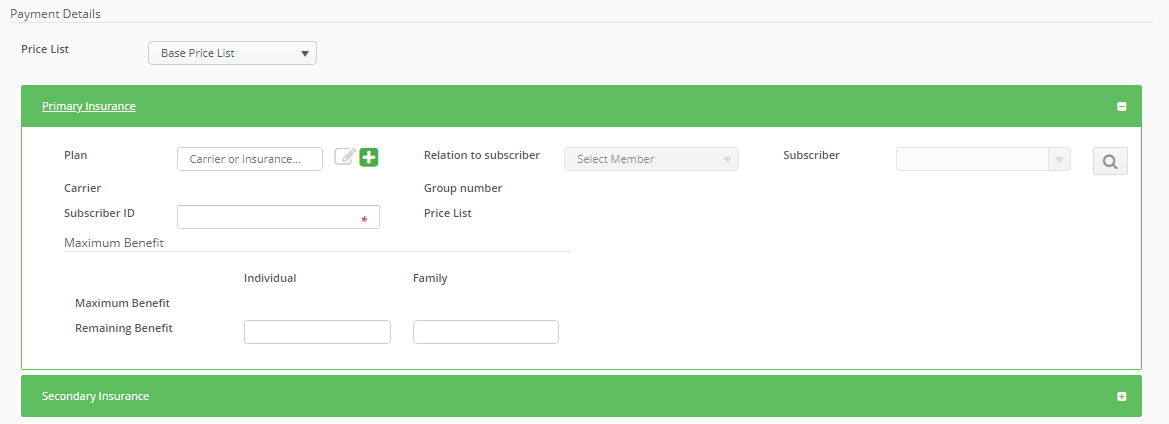1169x424 pixels.
Task: Click the Group number label
Action: 463,188
